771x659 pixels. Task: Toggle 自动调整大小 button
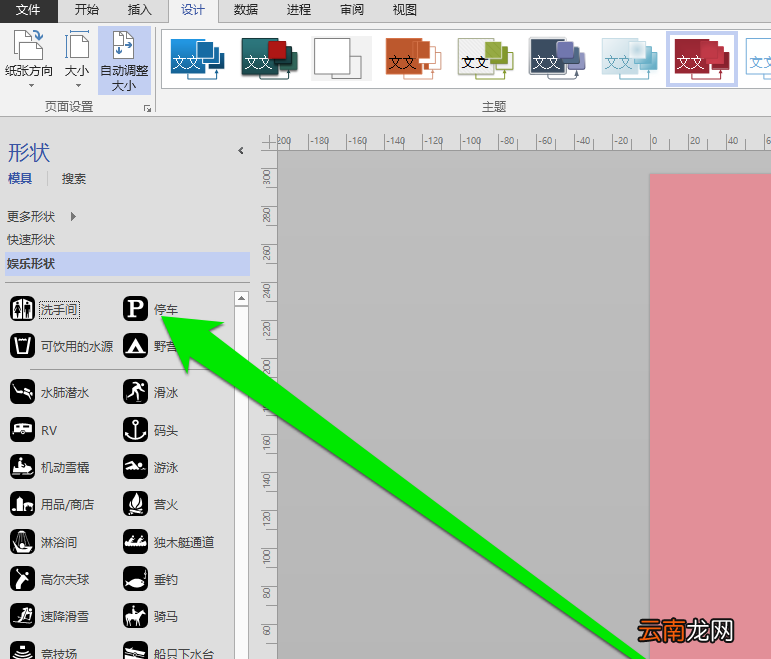pos(124,60)
